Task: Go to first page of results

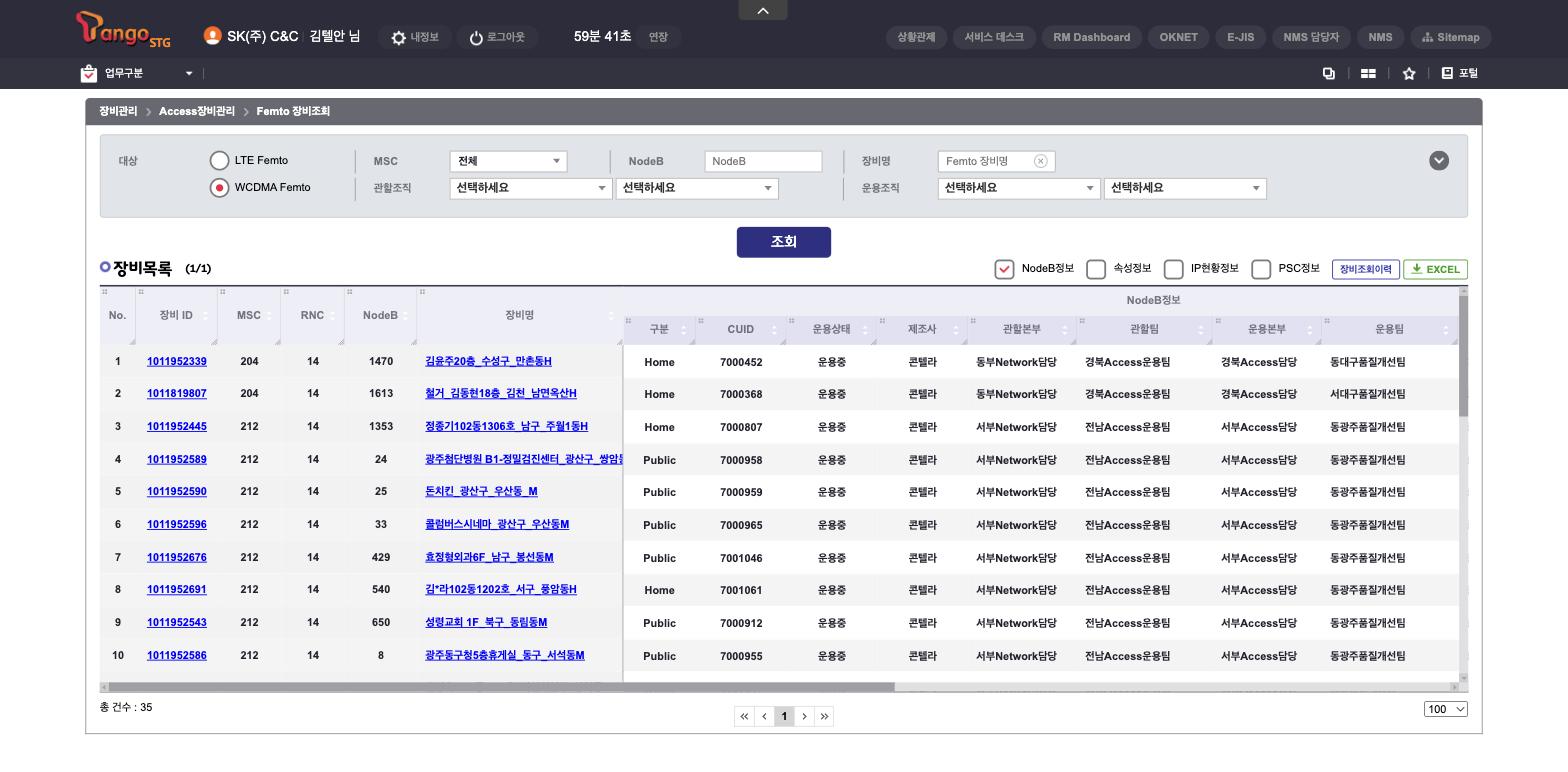Action: (744, 716)
